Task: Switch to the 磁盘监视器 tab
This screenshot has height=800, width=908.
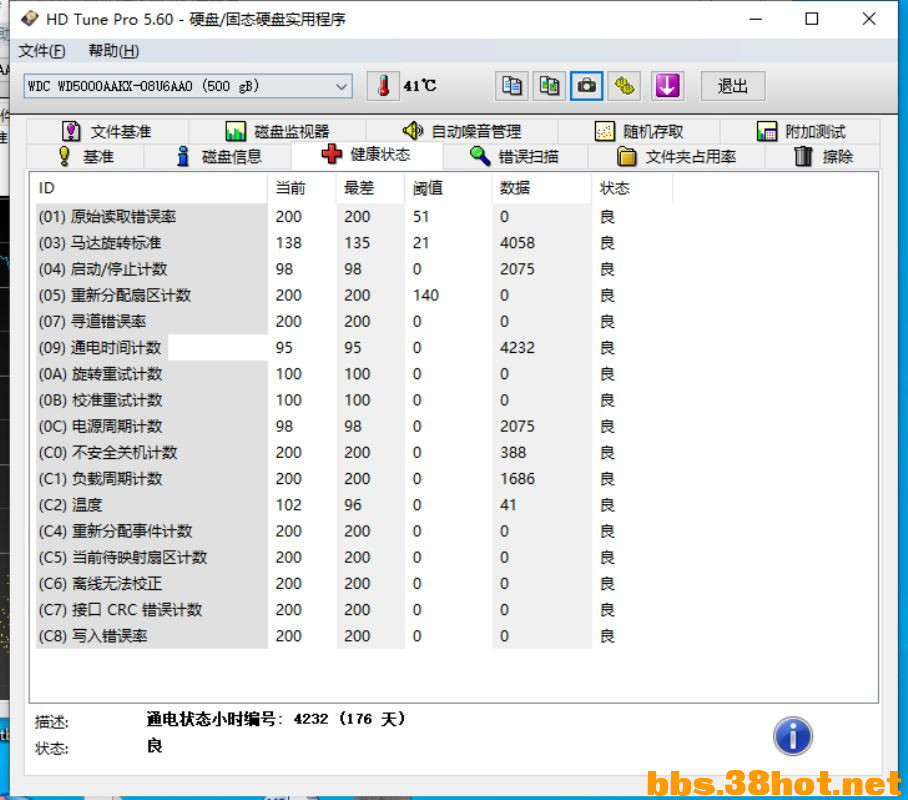Action: 277,131
